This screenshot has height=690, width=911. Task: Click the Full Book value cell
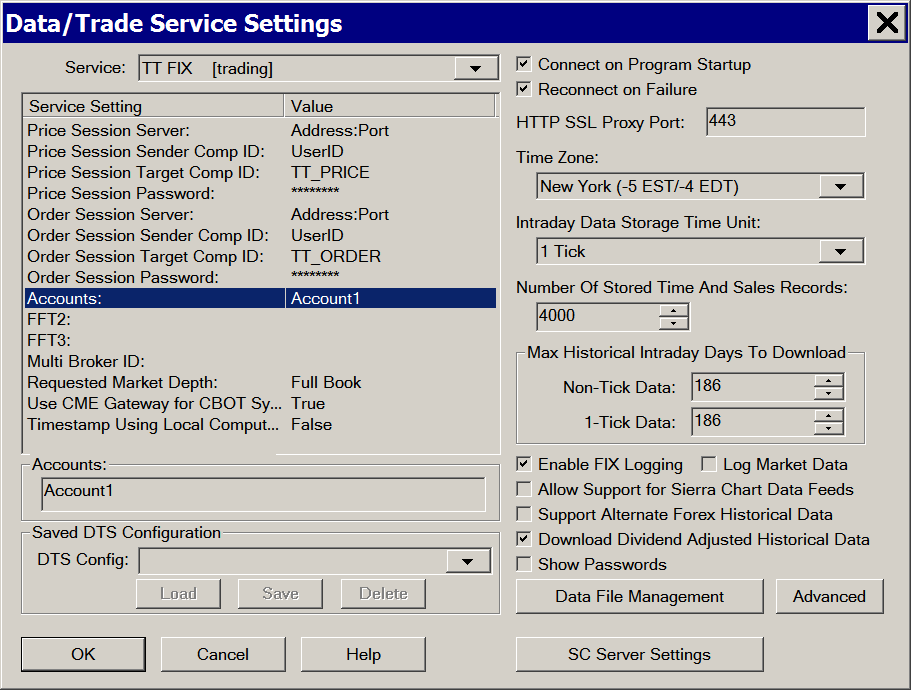click(326, 382)
